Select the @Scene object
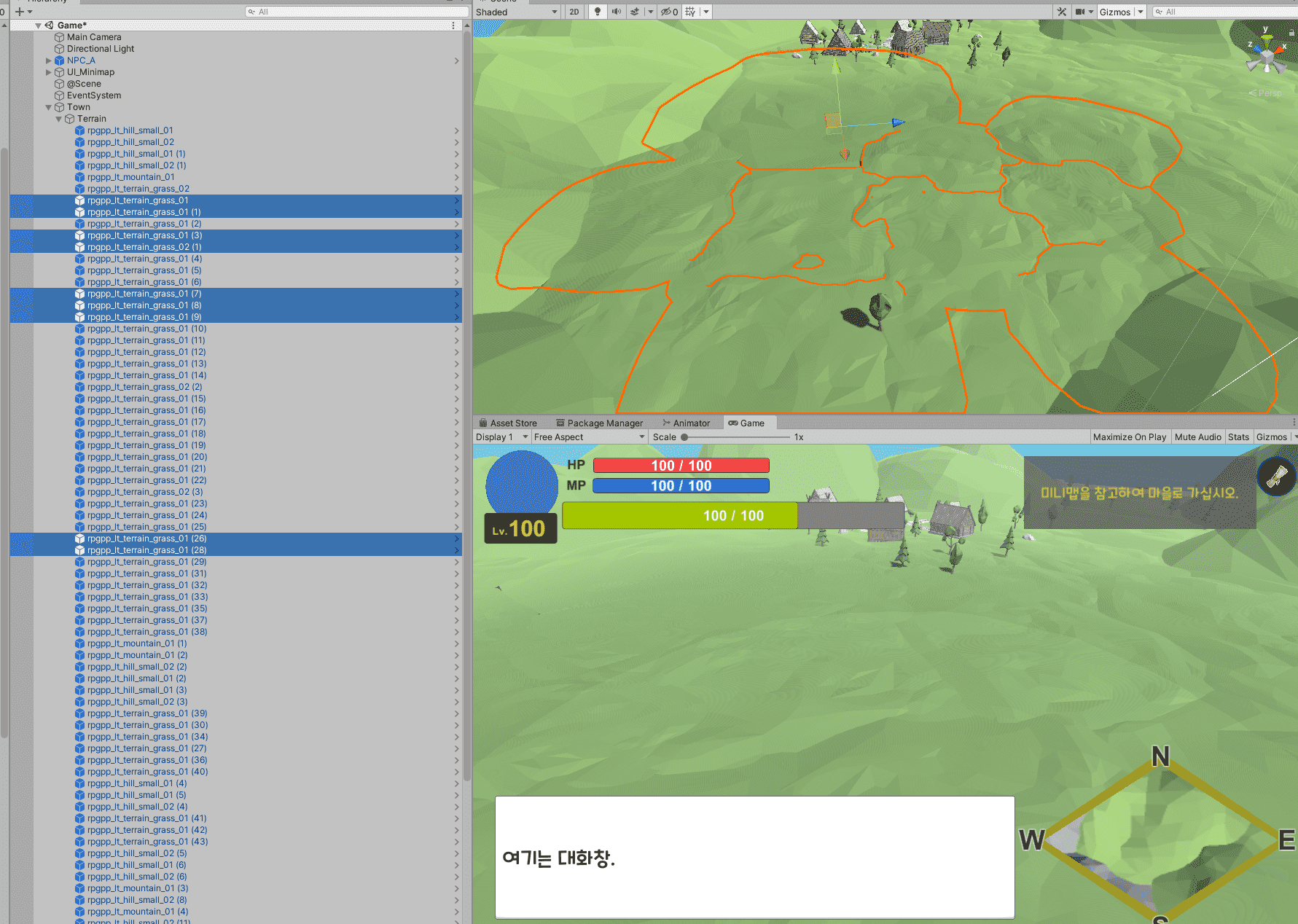Viewport: 1298px width, 924px height. pyautogui.click(x=84, y=84)
